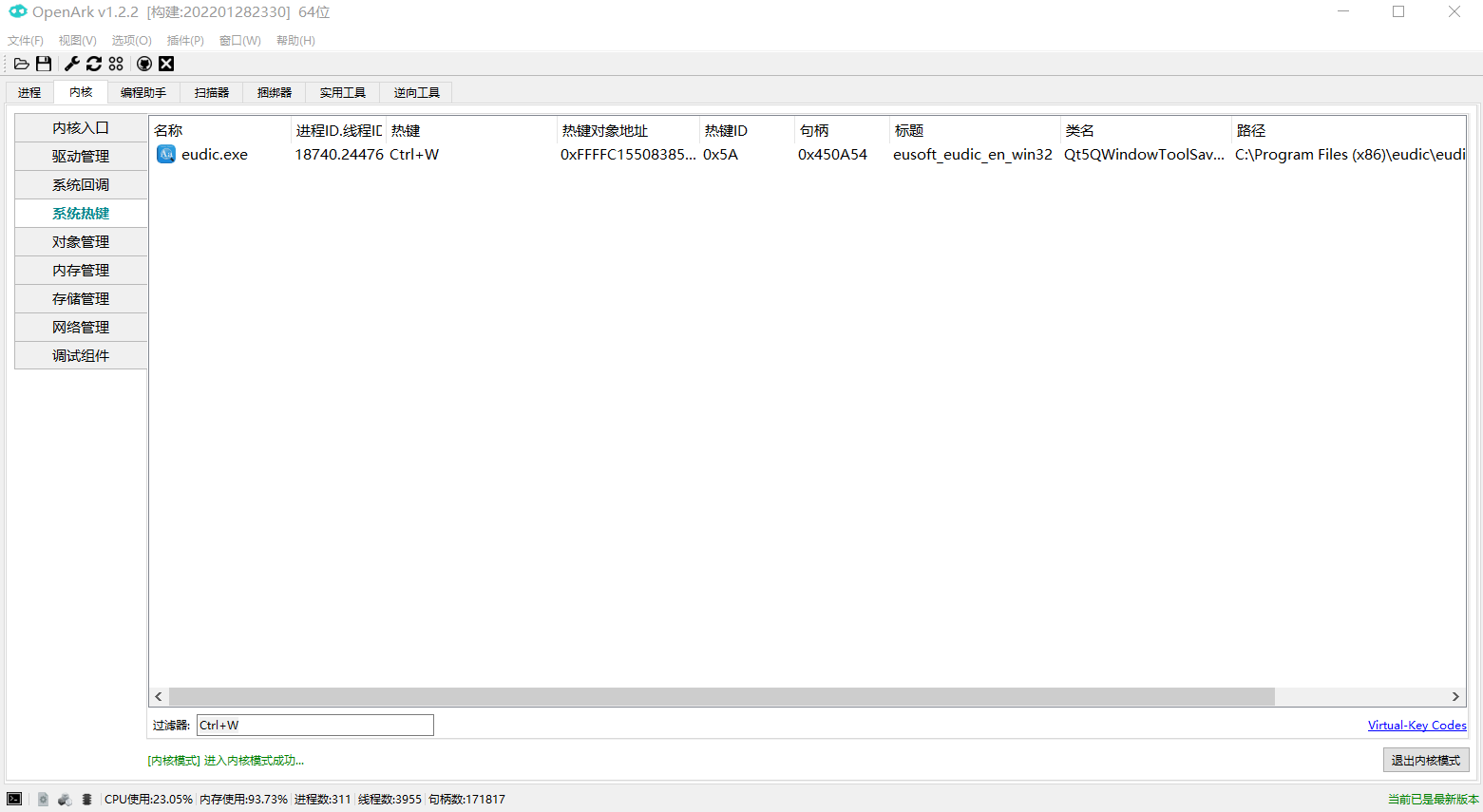Click the scrollbar left arrow
The image size is (1483, 812).
[x=159, y=696]
